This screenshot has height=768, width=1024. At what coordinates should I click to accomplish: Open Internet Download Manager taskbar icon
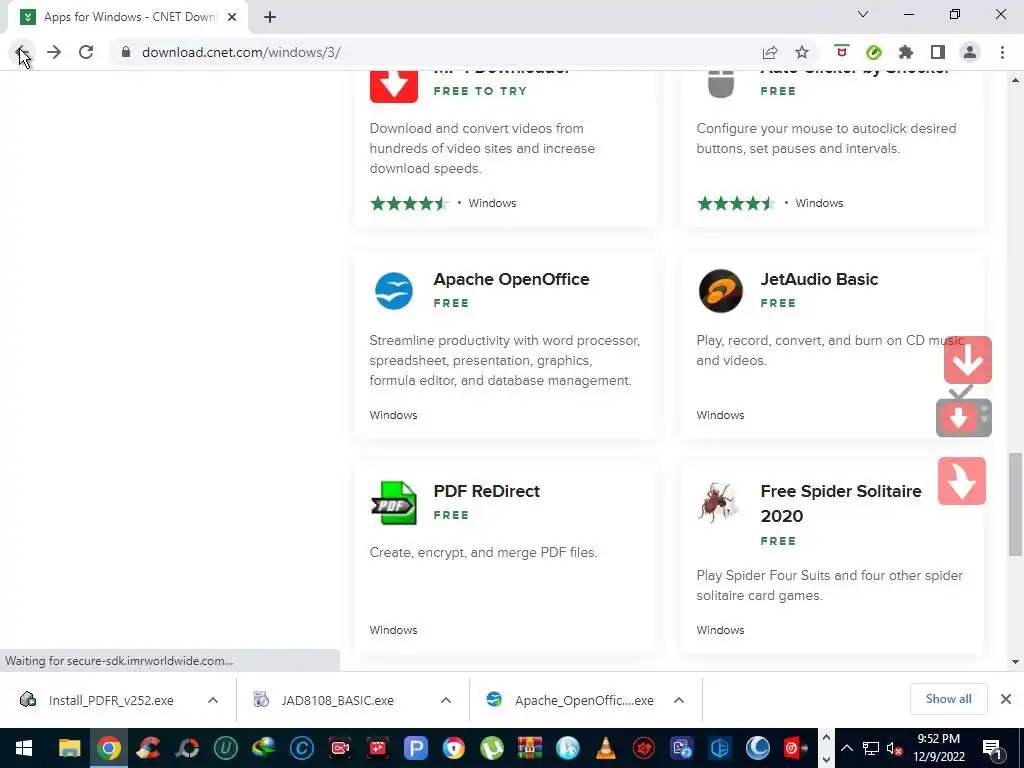(x=264, y=748)
